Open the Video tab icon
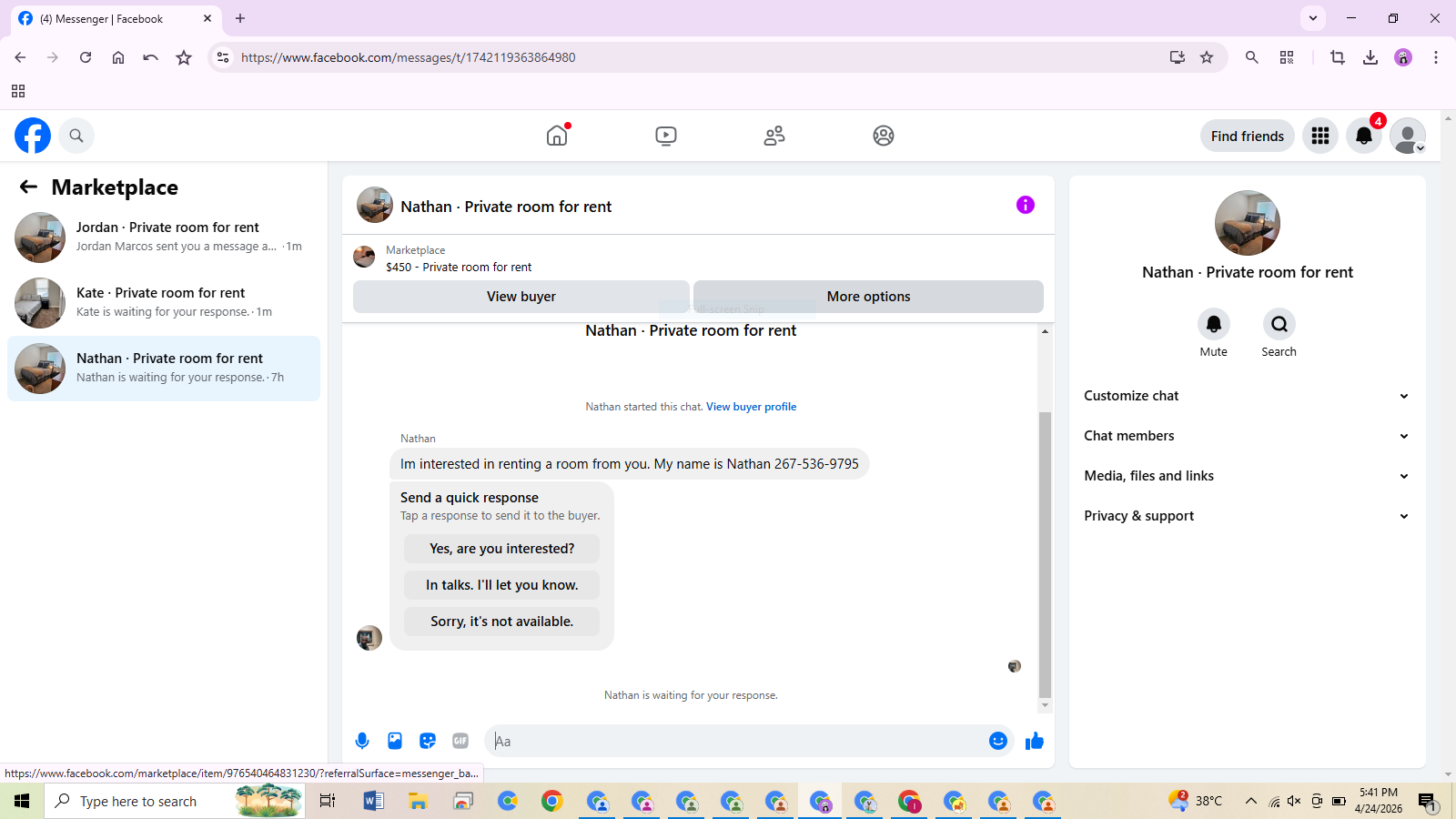Image resolution: width=1456 pixels, height=819 pixels. pos(666,136)
